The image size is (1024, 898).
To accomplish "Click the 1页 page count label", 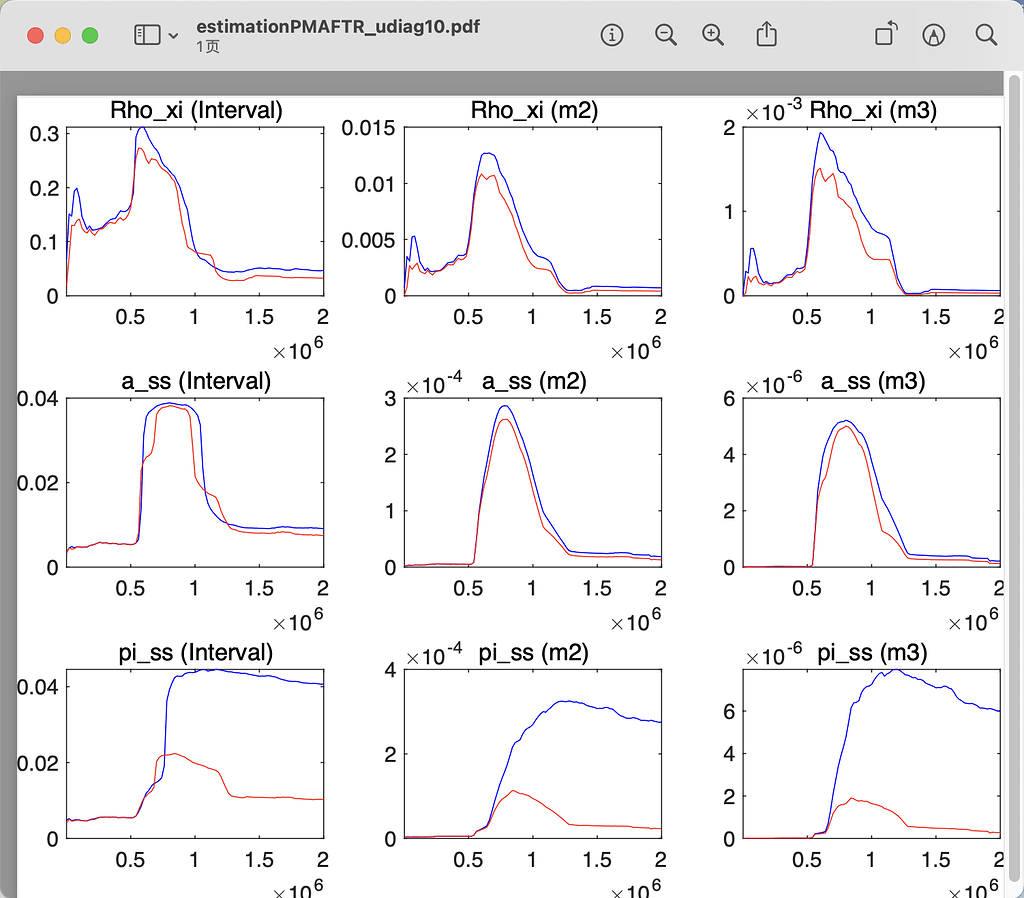I will (x=205, y=44).
